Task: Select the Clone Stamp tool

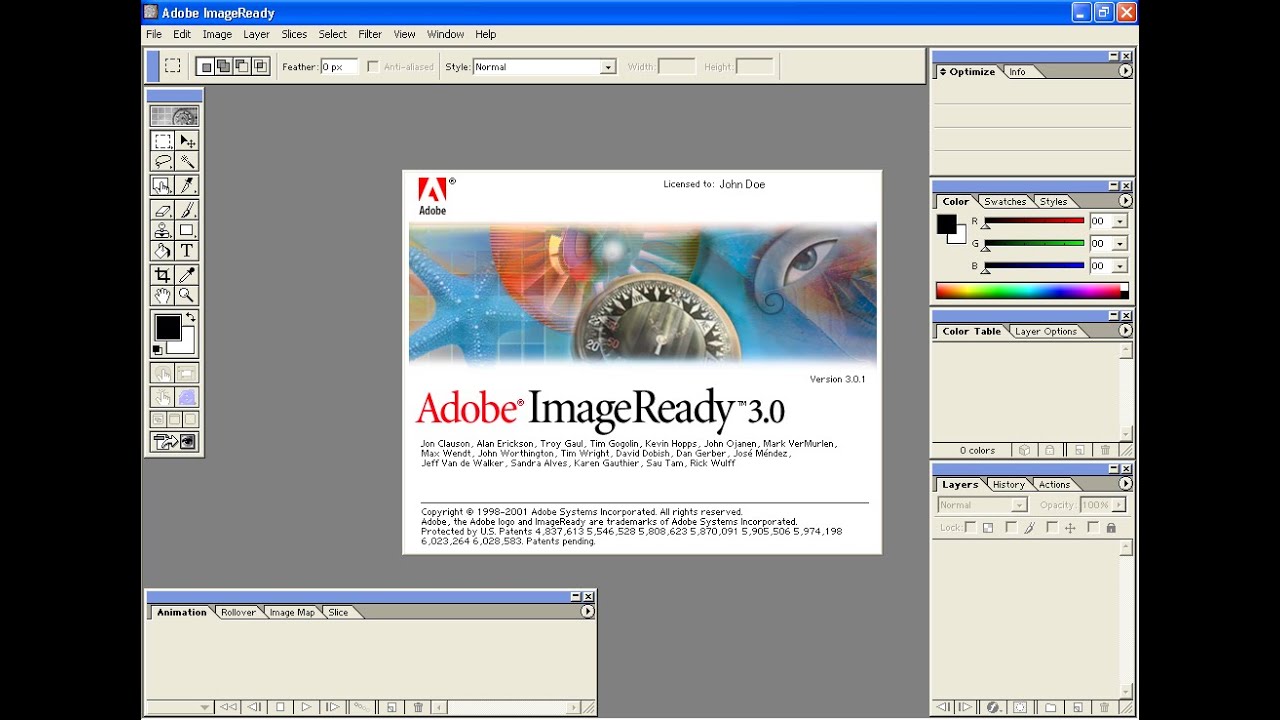Action: tap(162, 230)
